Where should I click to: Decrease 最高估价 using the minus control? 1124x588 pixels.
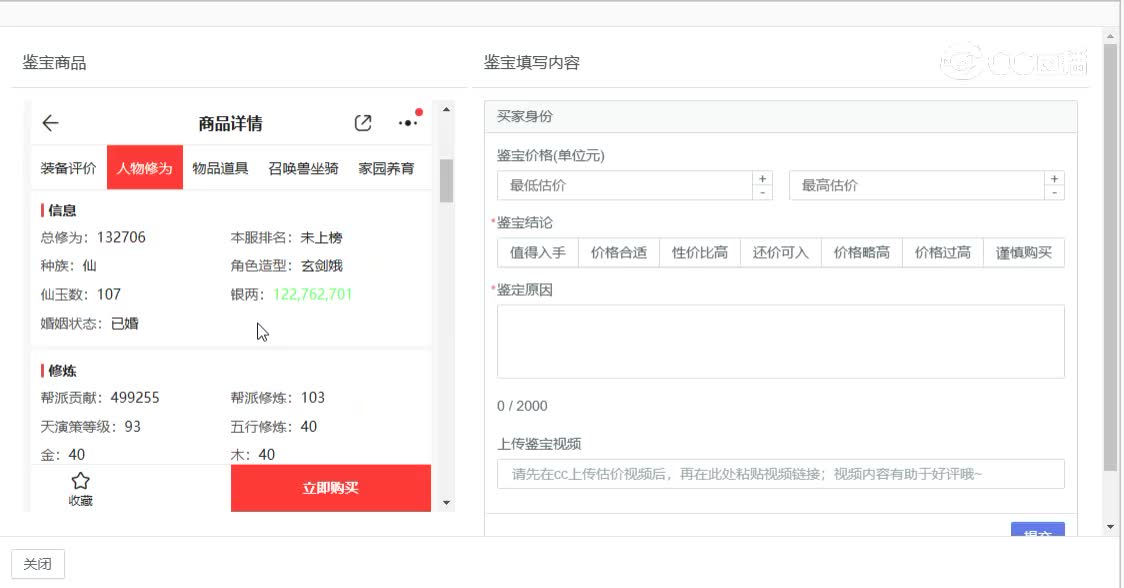(x=1055, y=191)
